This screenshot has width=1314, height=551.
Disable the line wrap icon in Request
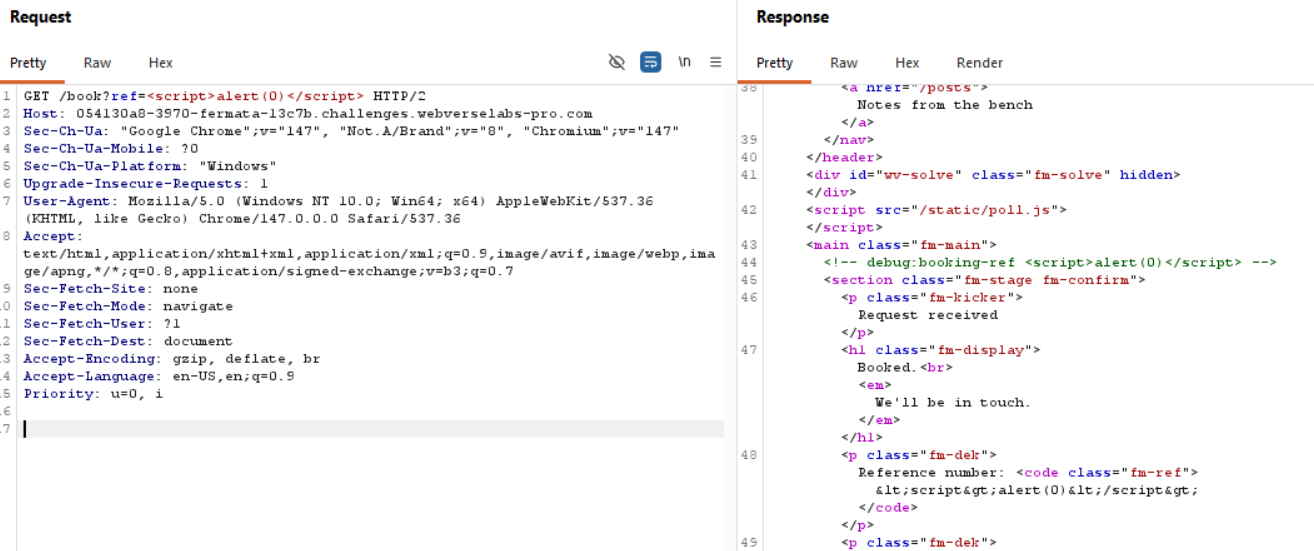click(x=651, y=62)
